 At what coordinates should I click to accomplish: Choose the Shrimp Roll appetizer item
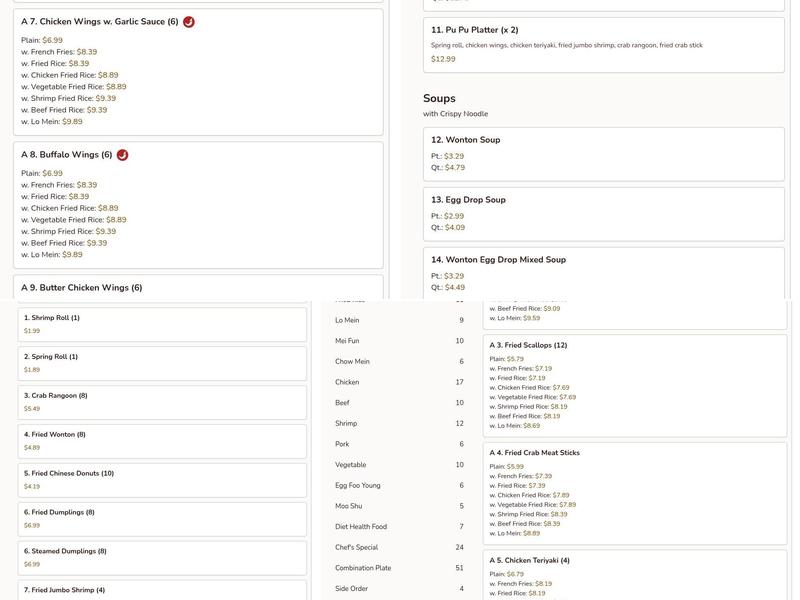(x=162, y=324)
